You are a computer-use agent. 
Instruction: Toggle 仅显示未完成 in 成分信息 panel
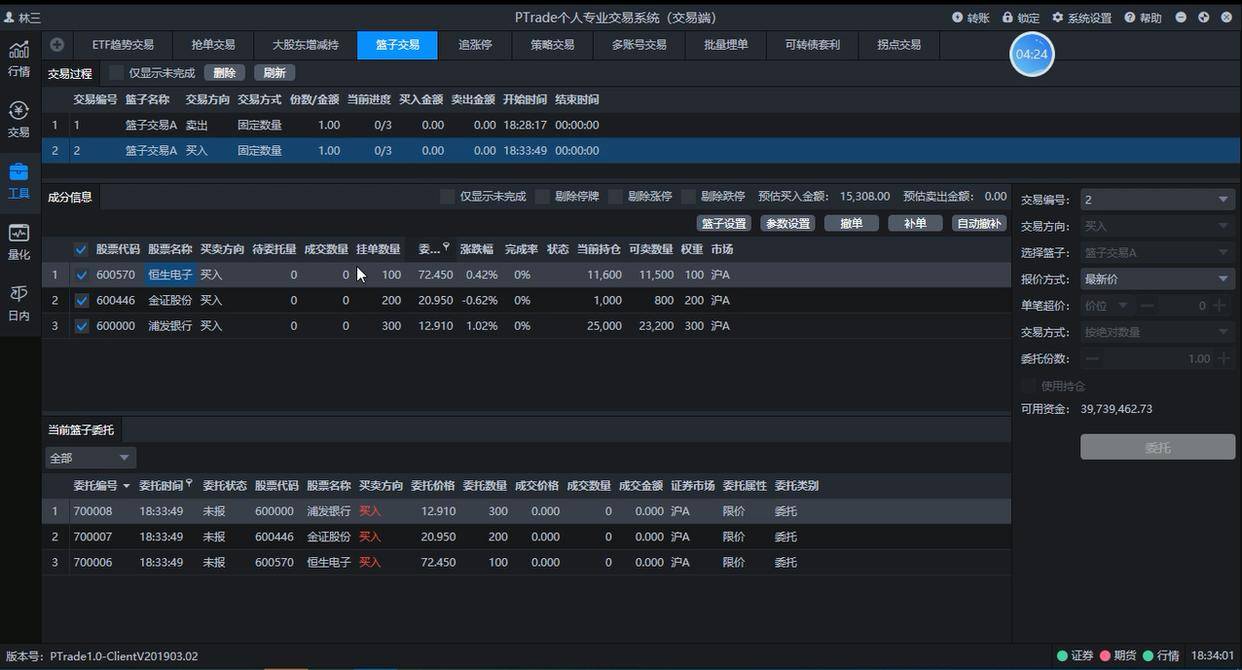pyautogui.click(x=447, y=196)
